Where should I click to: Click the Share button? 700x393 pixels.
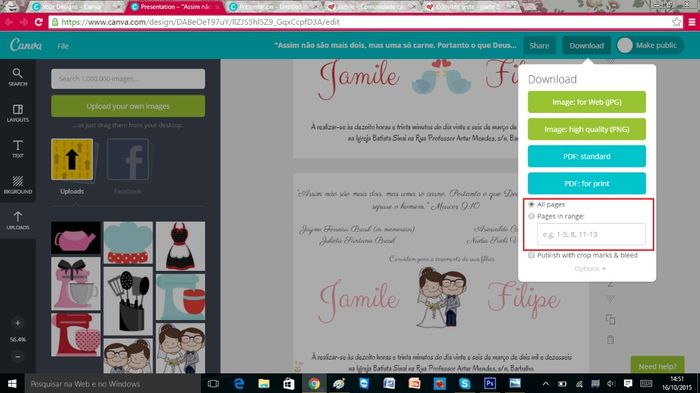pos(539,46)
